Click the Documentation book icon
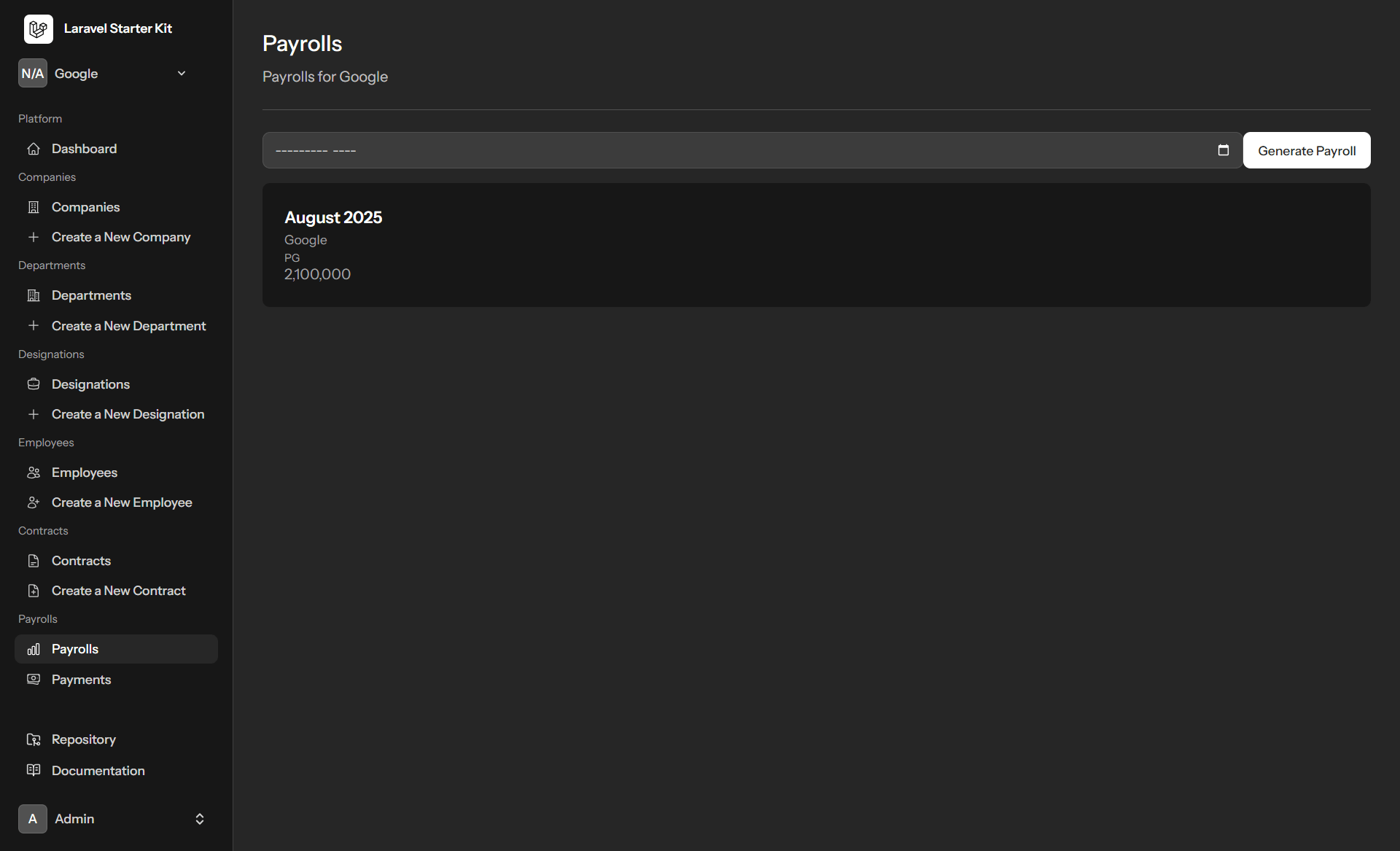Viewport: 1400px width, 851px height. tap(34, 770)
